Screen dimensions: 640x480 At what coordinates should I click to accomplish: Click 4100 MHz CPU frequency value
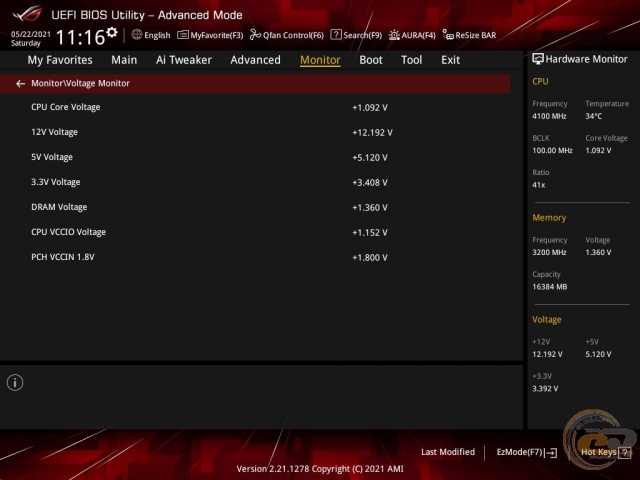point(549,116)
